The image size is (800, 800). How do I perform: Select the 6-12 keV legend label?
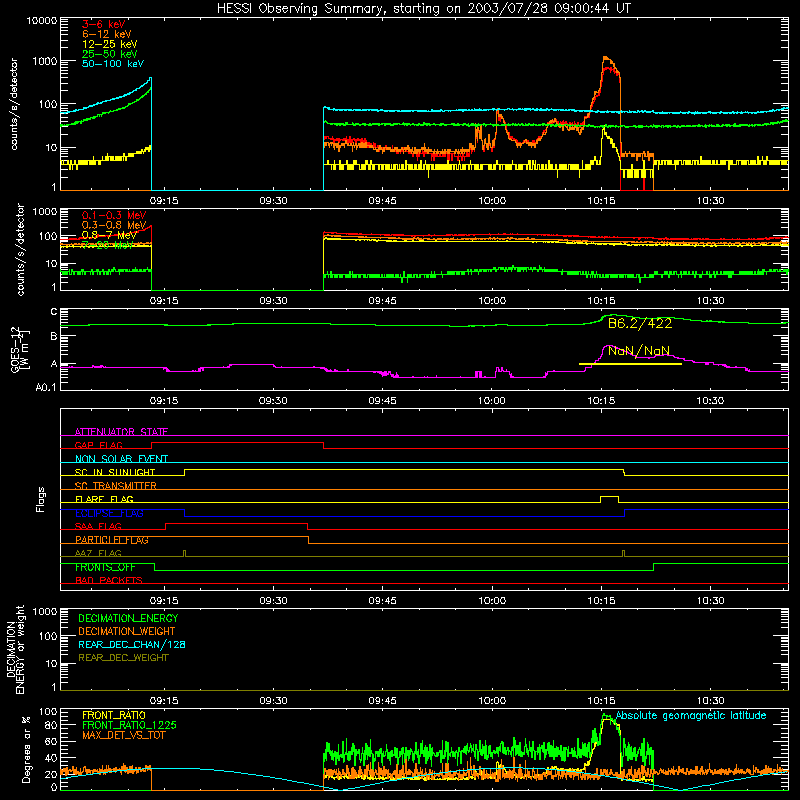point(107,34)
